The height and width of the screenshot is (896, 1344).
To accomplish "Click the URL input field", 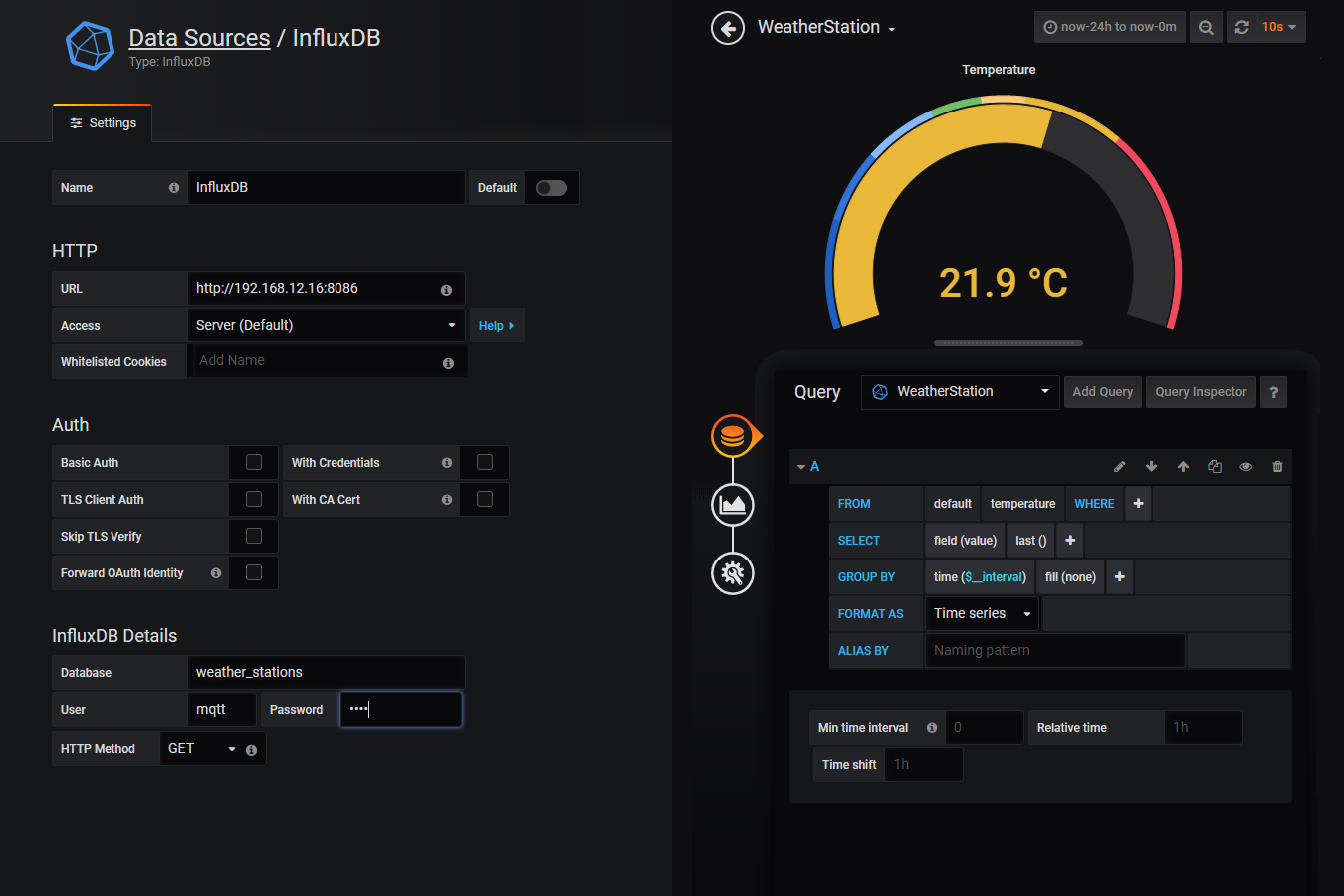I will coord(327,288).
